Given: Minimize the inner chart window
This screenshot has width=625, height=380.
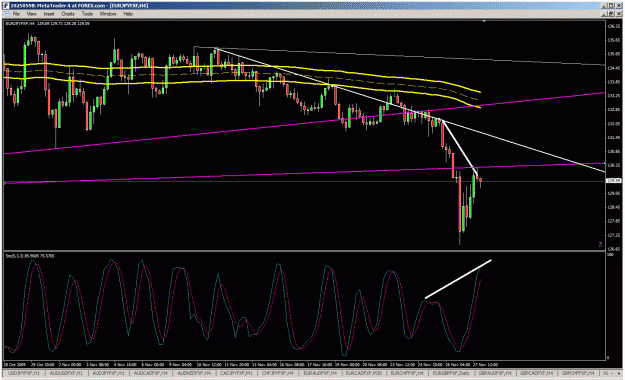Looking at the screenshot, I should pyautogui.click(x=605, y=14).
